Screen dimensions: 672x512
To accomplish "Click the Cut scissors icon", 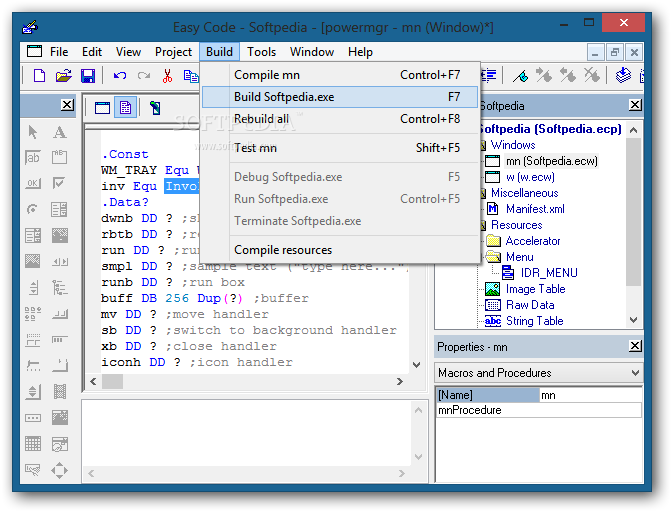I will 167,76.
